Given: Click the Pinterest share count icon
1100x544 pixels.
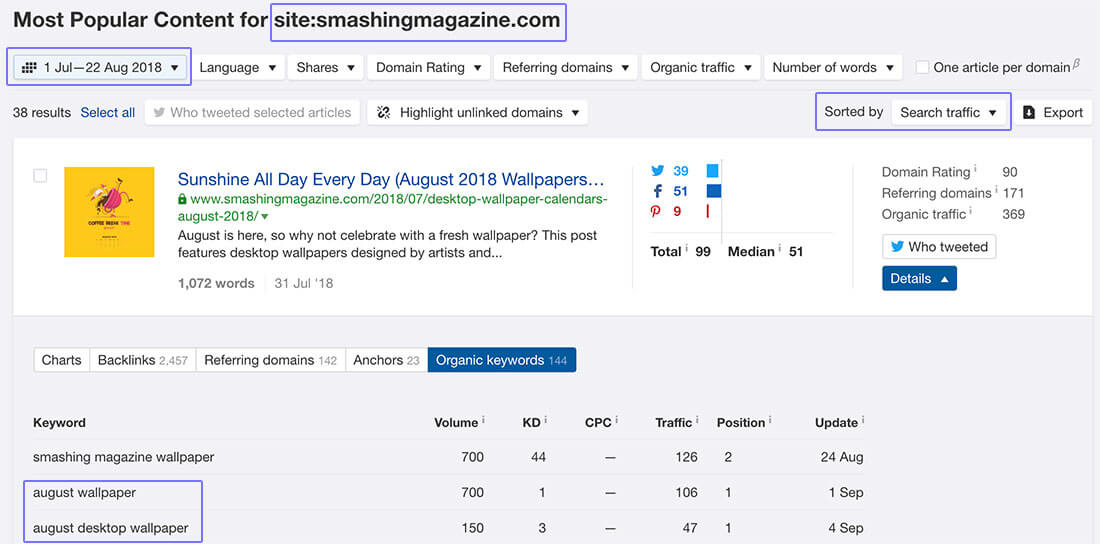Looking at the screenshot, I should pyautogui.click(x=657, y=211).
